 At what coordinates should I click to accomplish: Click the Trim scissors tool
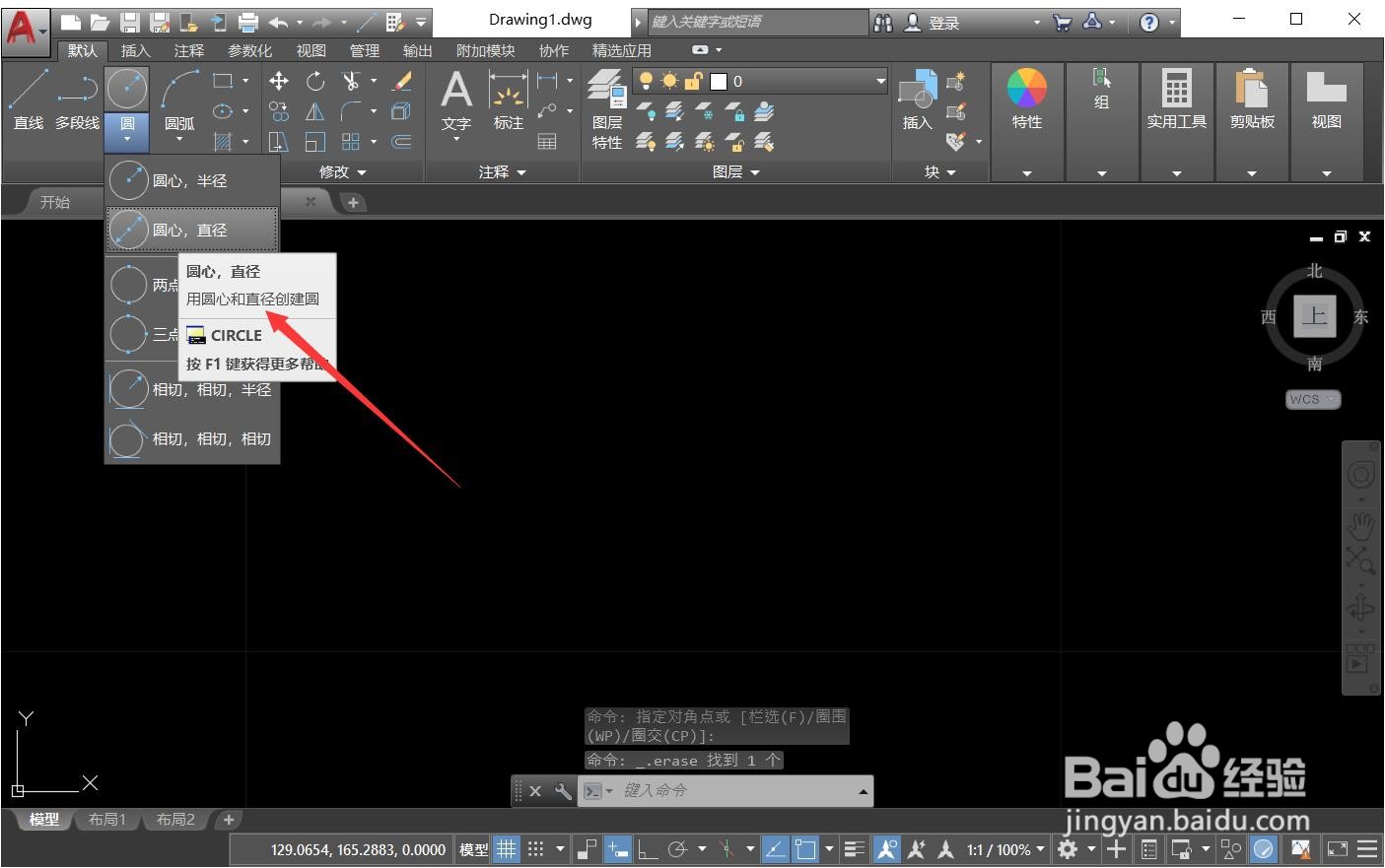click(x=350, y=81)
